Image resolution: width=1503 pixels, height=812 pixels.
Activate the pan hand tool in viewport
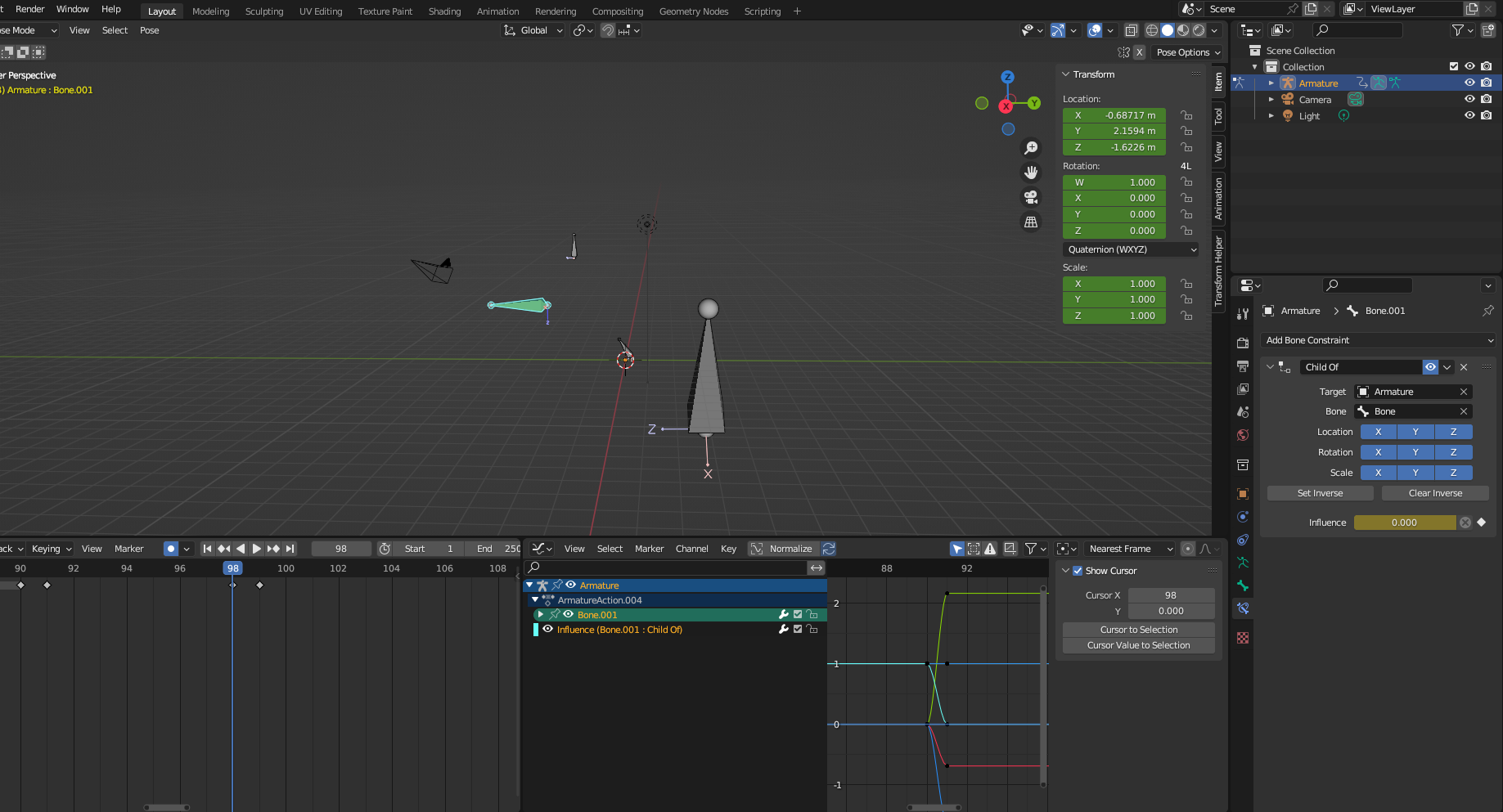click(1031, 173)
